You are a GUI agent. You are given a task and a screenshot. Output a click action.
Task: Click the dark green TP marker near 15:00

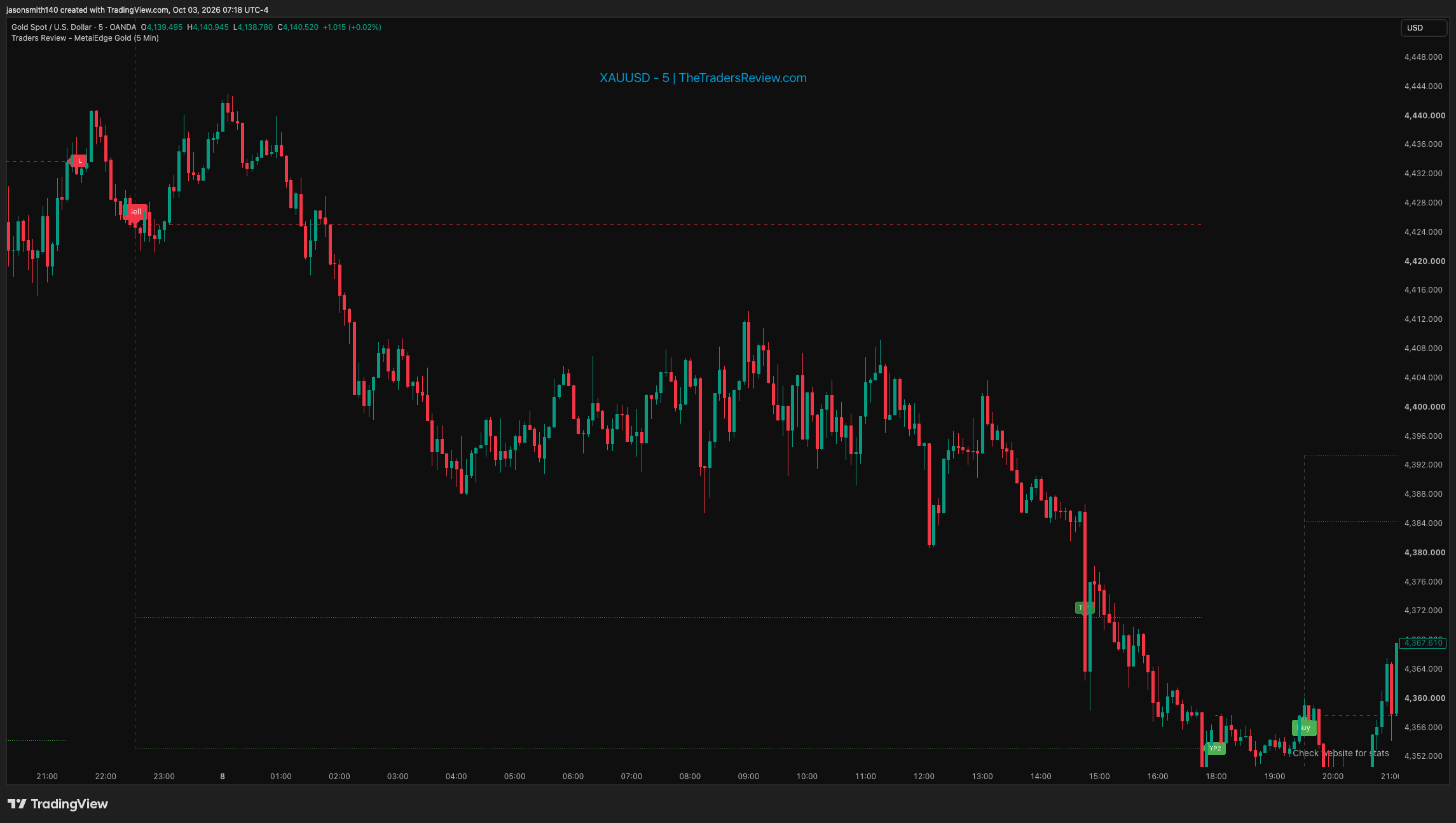[x=1083, y=608]
